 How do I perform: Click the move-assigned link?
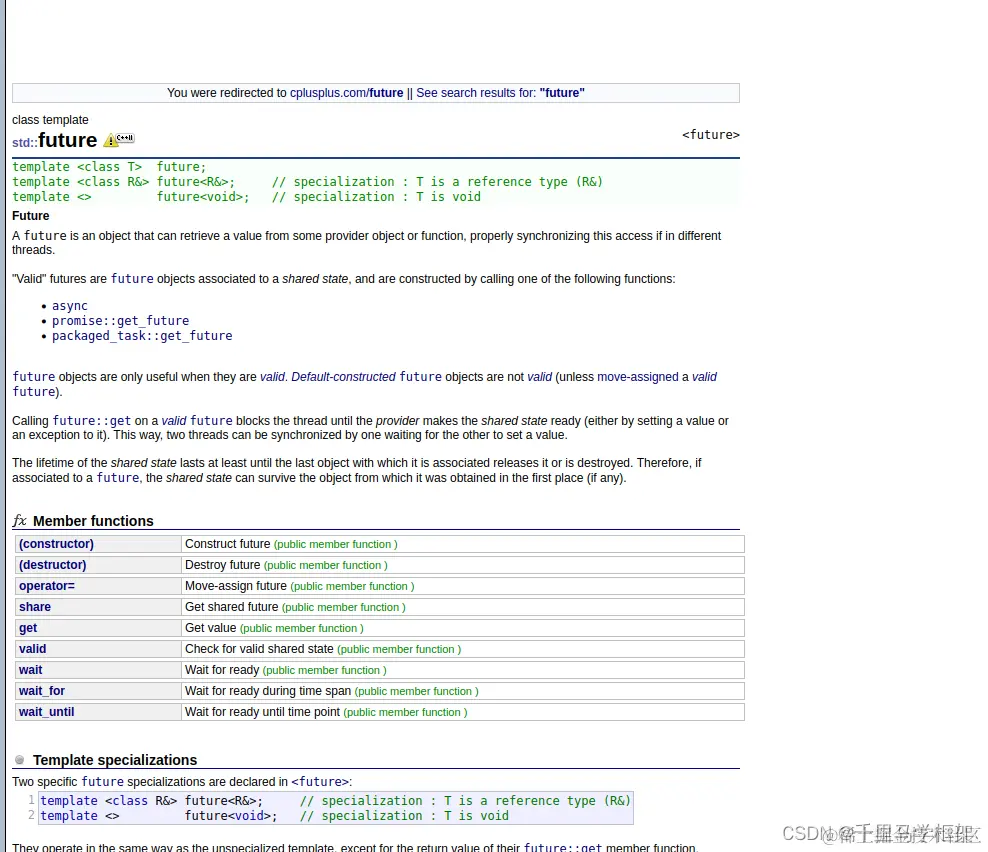pyautogui.click(x=638, y=377)
